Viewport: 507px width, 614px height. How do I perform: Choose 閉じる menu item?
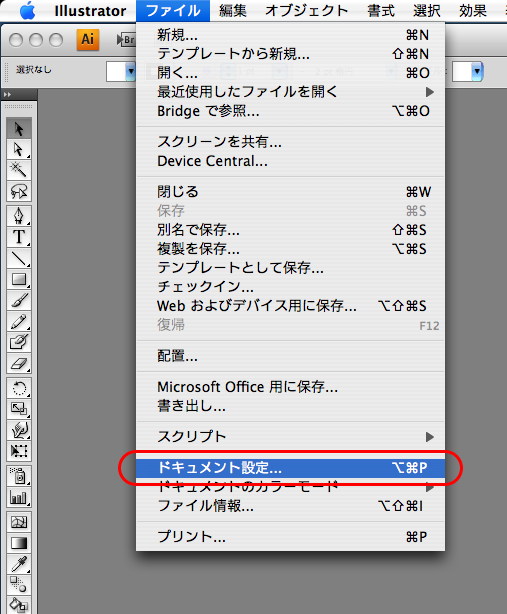pyautogui.click(x=290, y=191)
